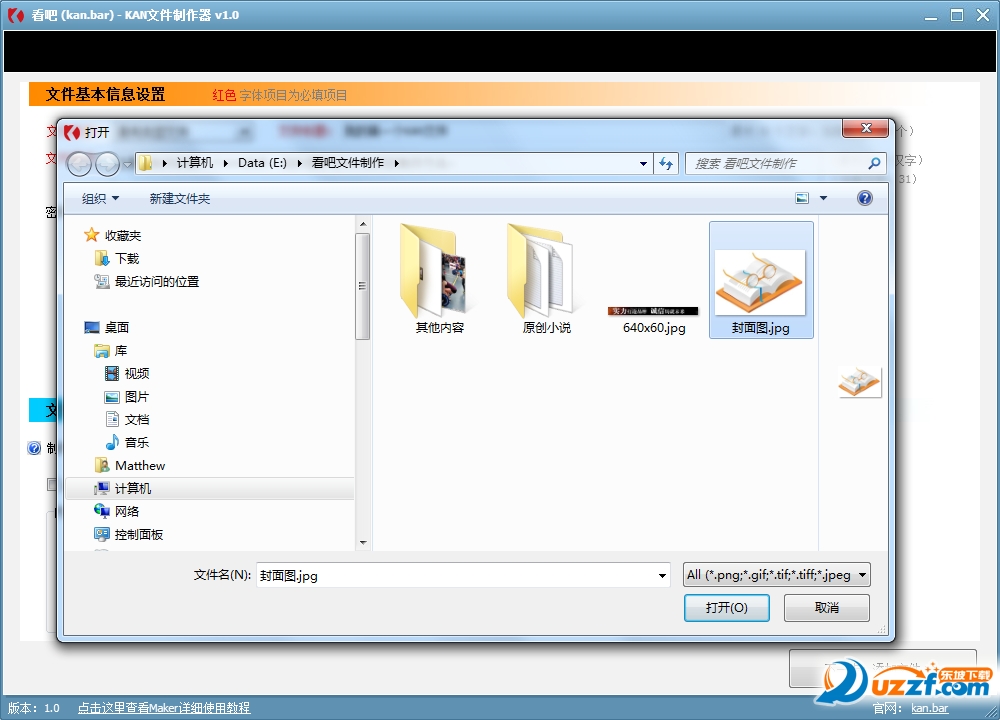Open the 文件名 dropdown arrow
This screenshot has height=720, width=1000.
[662, 576]
